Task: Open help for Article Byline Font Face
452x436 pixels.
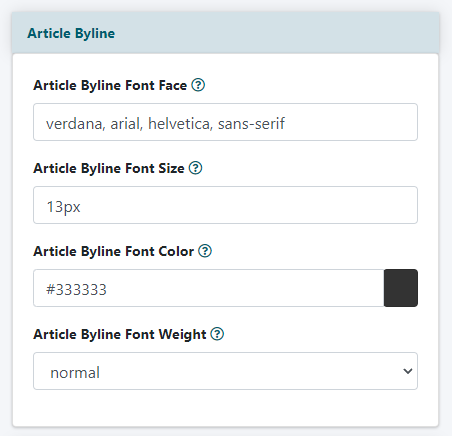Action: coord(198,85)
